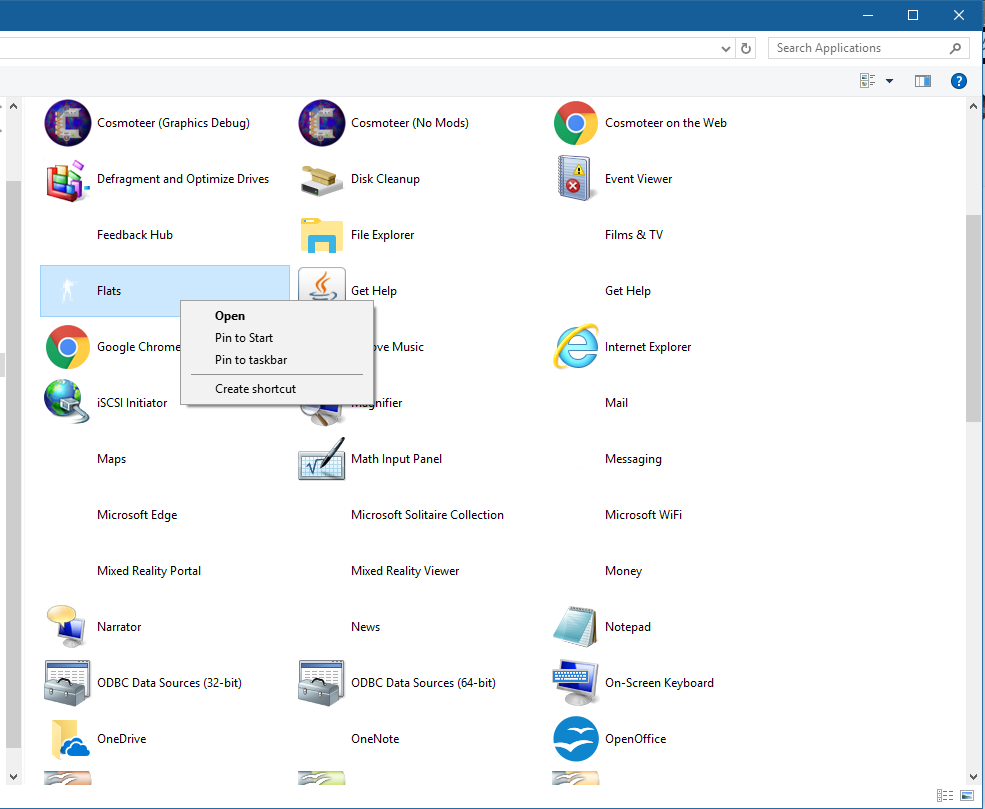Select the Microsoft WiFi entry
Image resolution: width=985 pixels, height=809 pixels.
[x=643, y=515]
